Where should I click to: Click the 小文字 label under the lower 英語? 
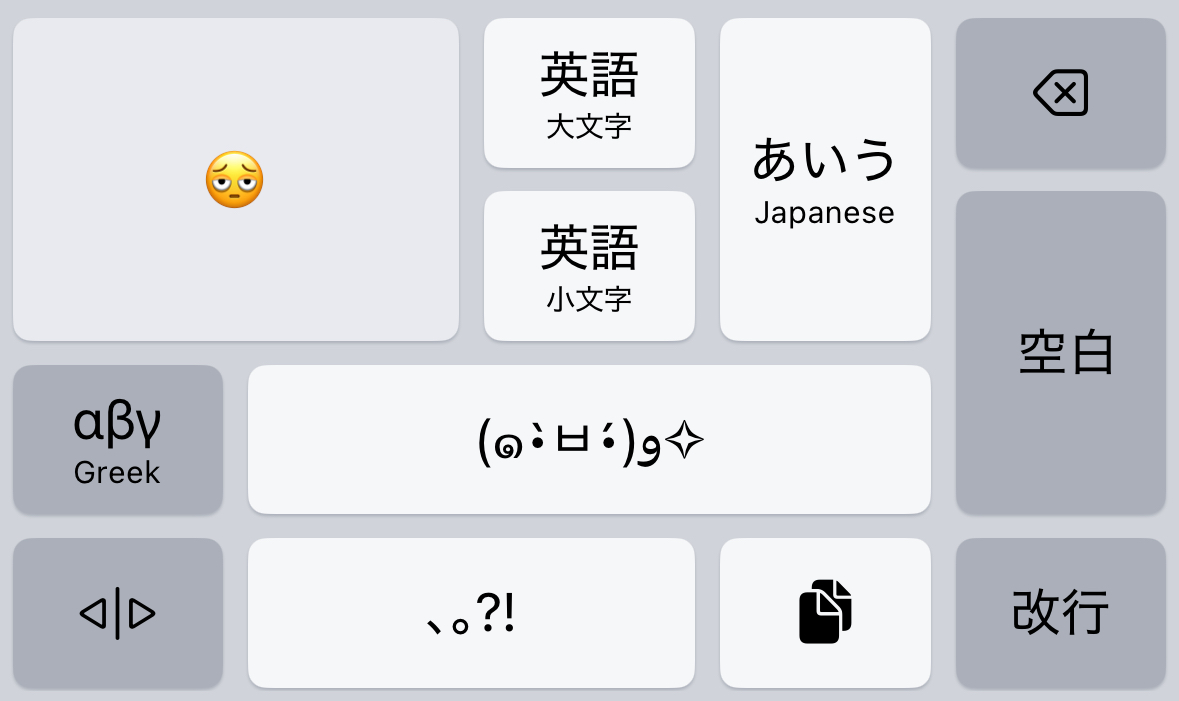click(589, 299)
